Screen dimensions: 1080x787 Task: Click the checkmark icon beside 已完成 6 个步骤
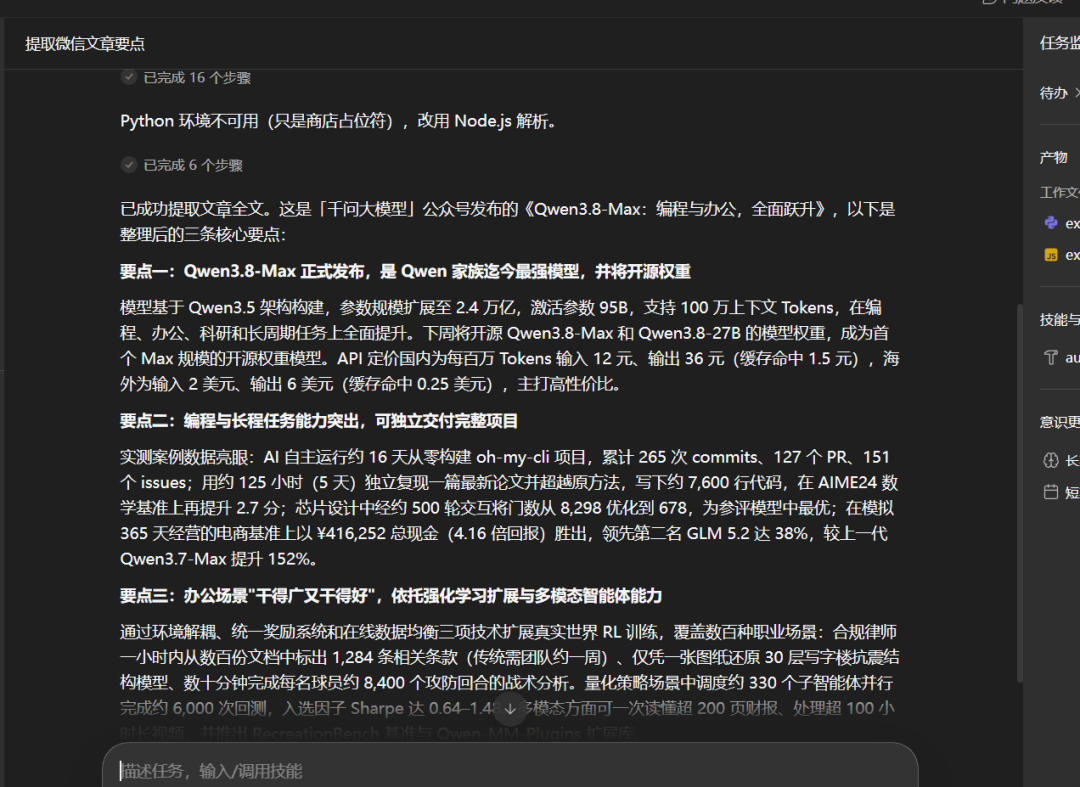click(129, 165)
